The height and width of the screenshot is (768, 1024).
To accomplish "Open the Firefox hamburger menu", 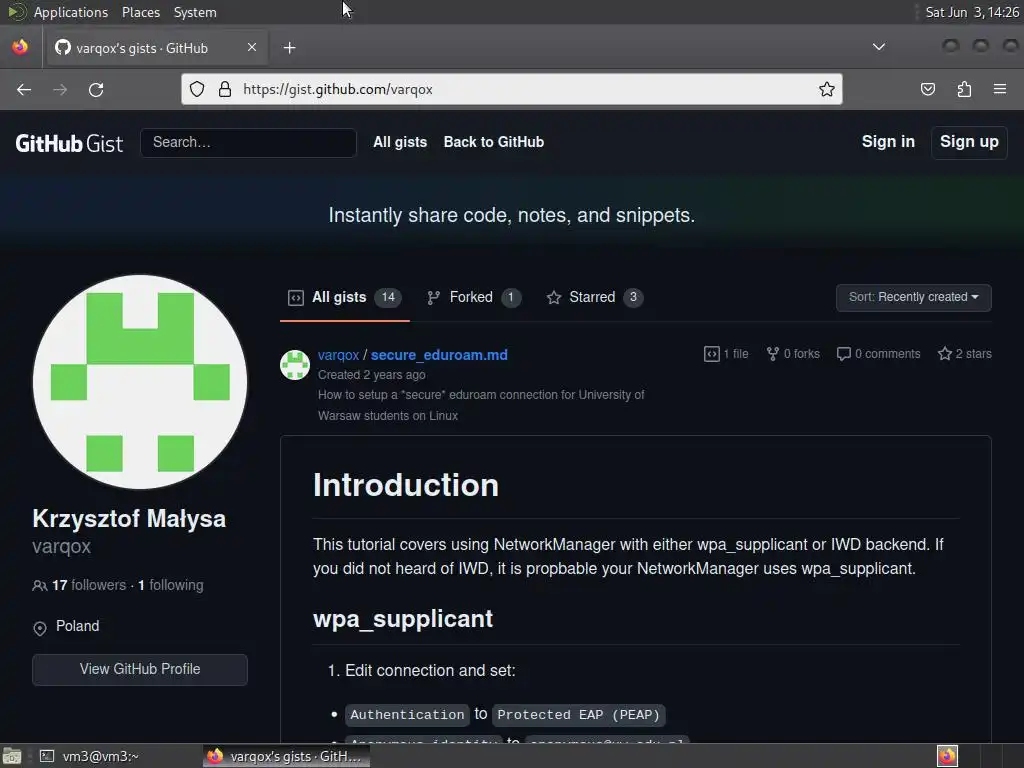I will (1000, 89).
